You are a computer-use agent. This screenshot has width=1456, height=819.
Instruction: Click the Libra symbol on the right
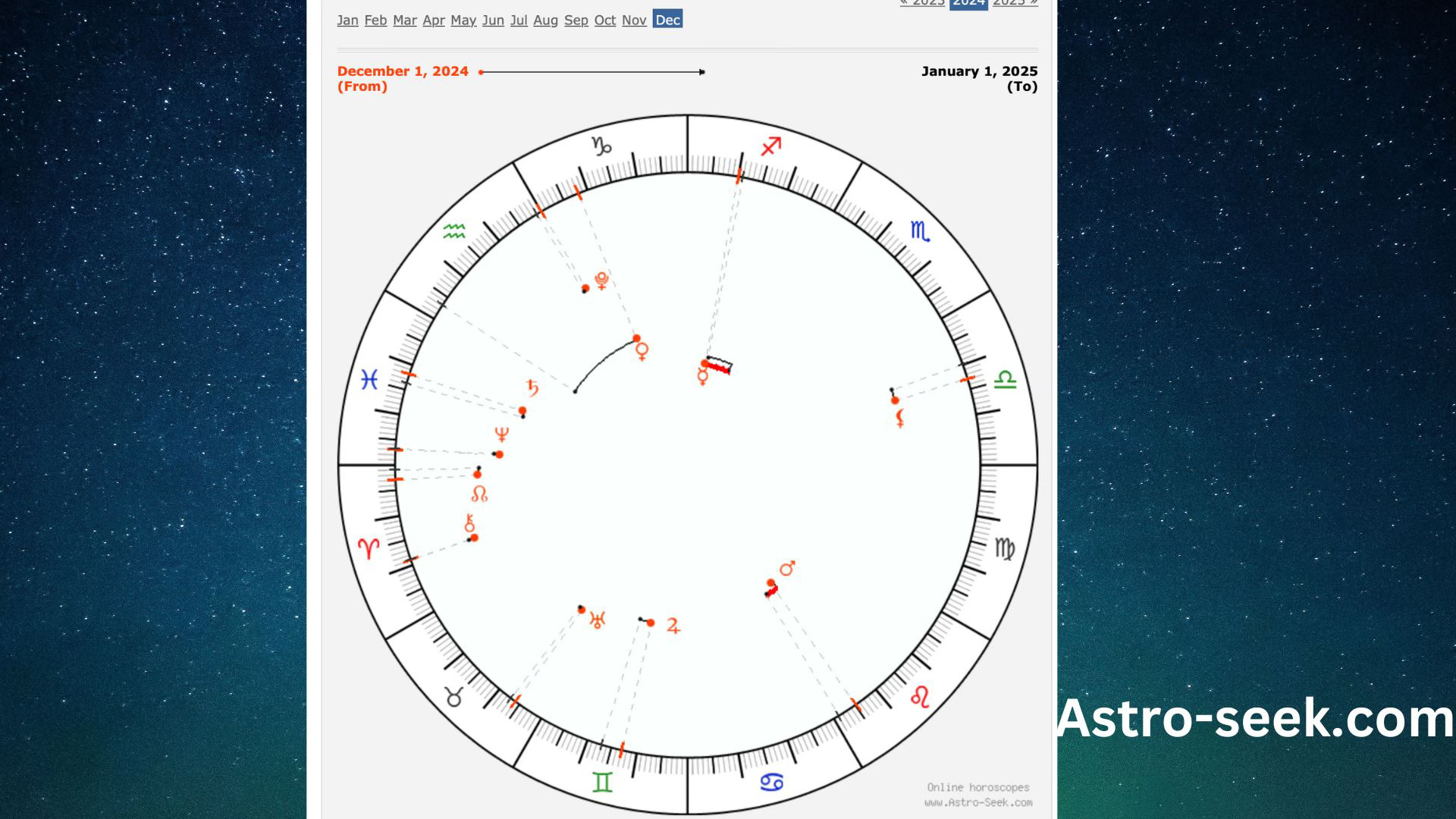click(1006, 381)
